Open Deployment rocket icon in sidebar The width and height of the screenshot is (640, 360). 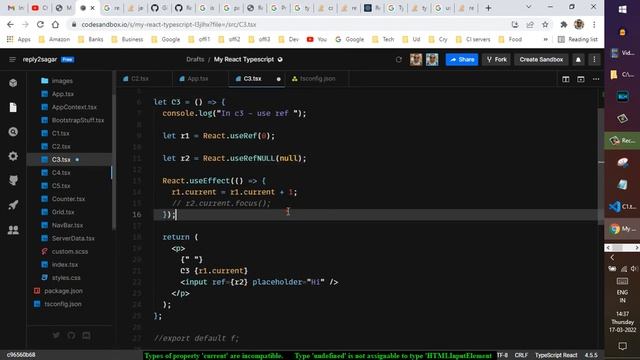(x=13, y=205)
